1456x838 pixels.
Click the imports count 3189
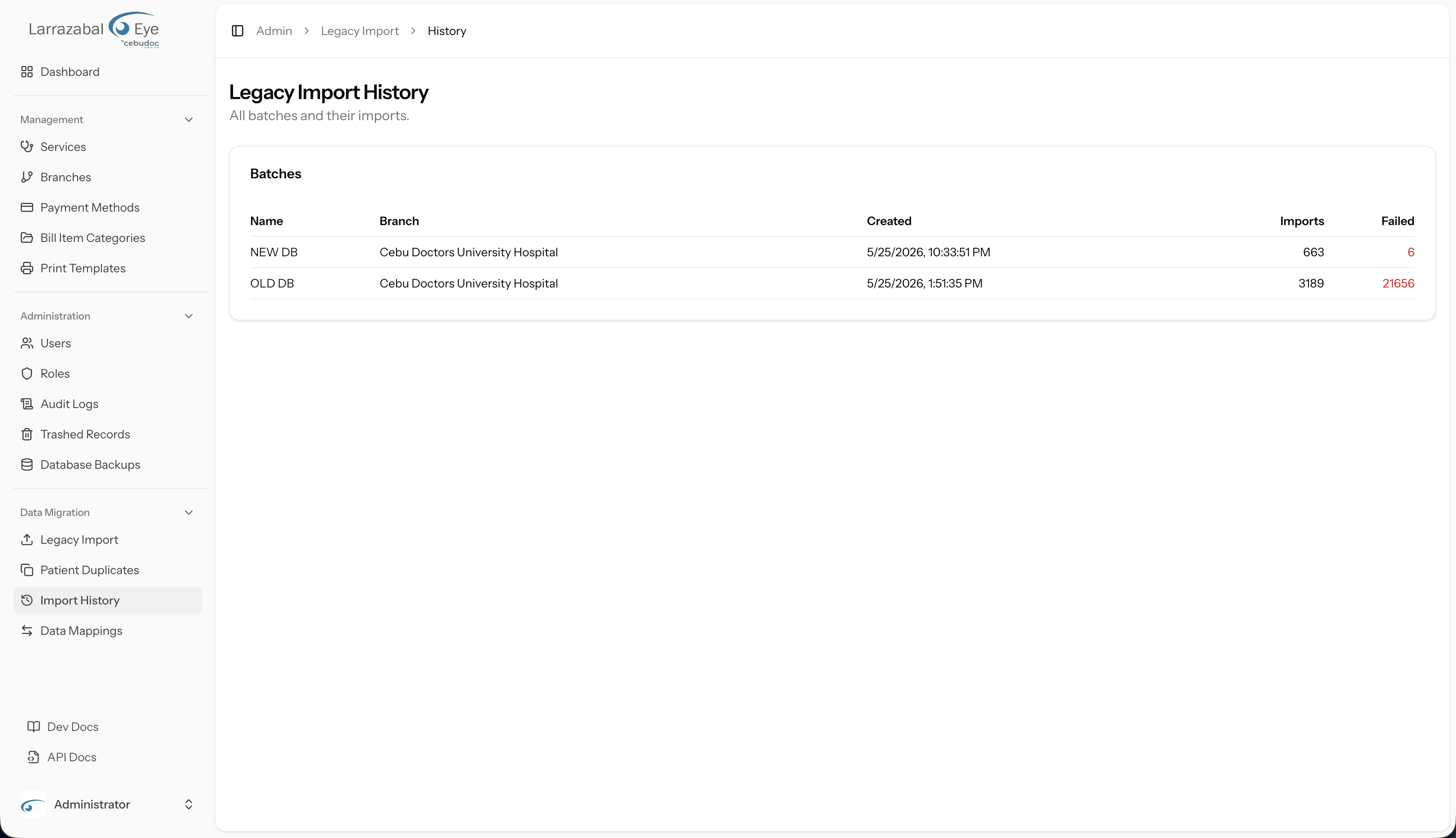coord(1311,283)
